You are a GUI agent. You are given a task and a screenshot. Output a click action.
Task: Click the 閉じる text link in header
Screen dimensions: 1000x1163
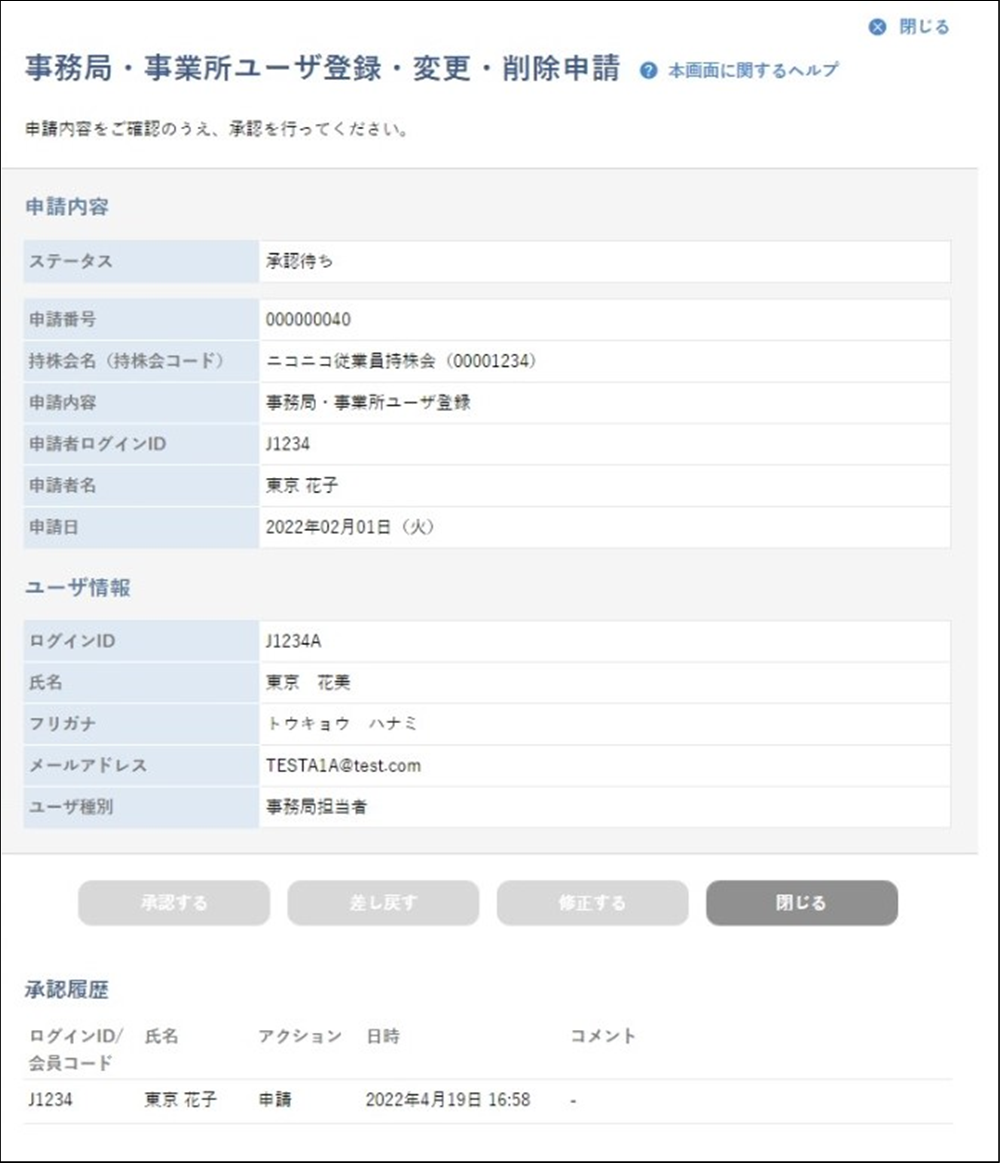tap(924, 27)
